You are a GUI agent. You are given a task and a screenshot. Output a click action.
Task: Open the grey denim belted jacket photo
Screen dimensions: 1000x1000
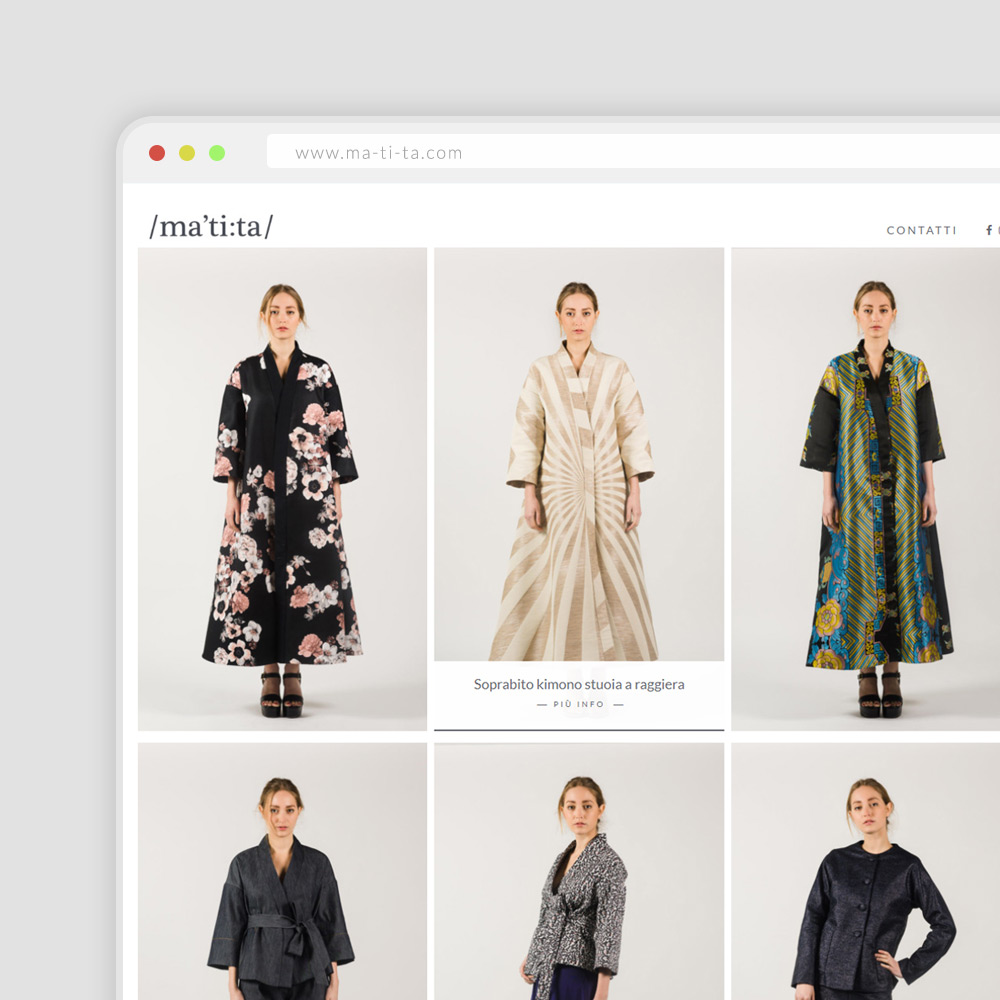(x=283, y=871)
